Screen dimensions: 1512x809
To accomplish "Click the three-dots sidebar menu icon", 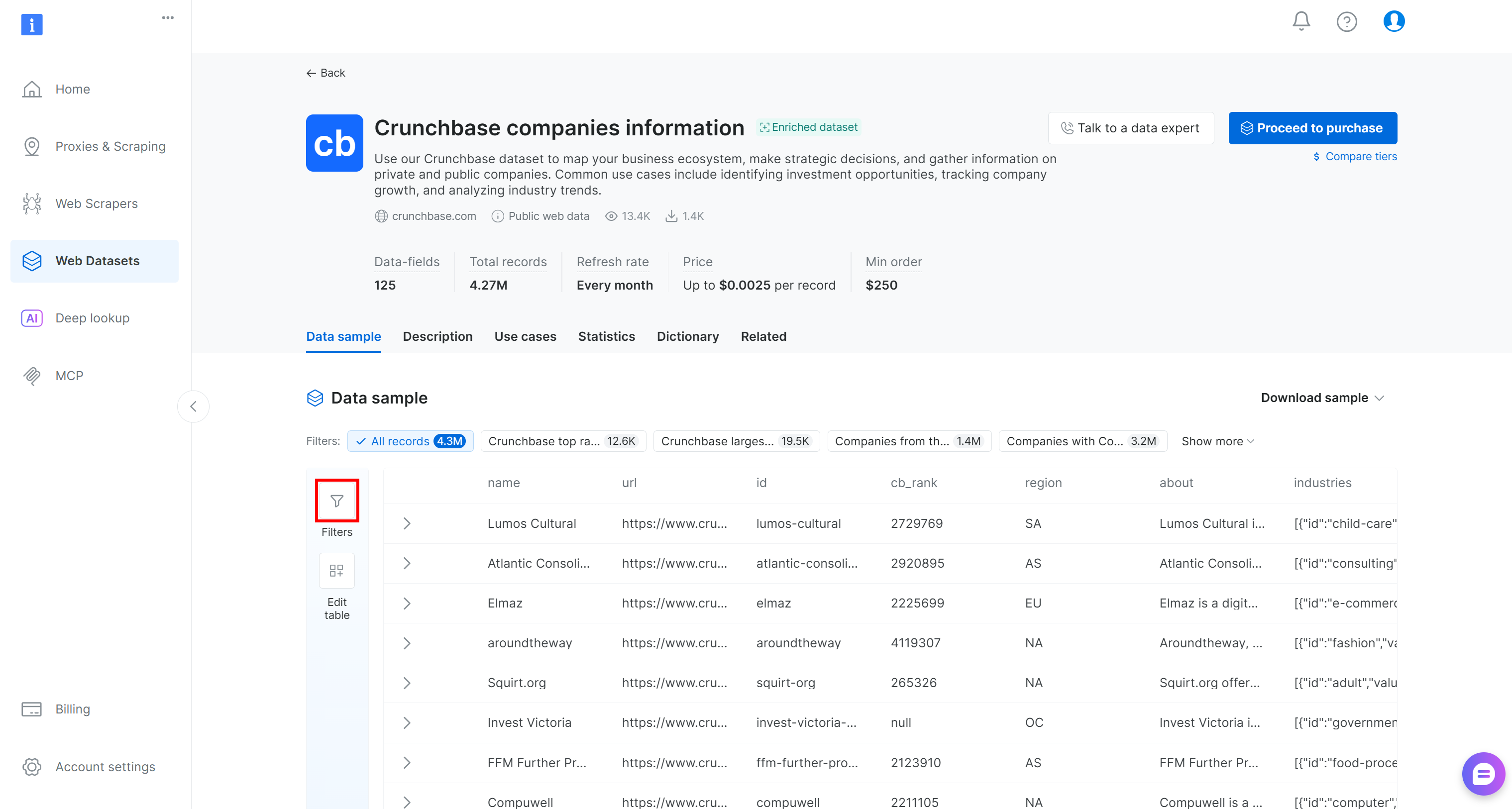I will click(168, 17).
